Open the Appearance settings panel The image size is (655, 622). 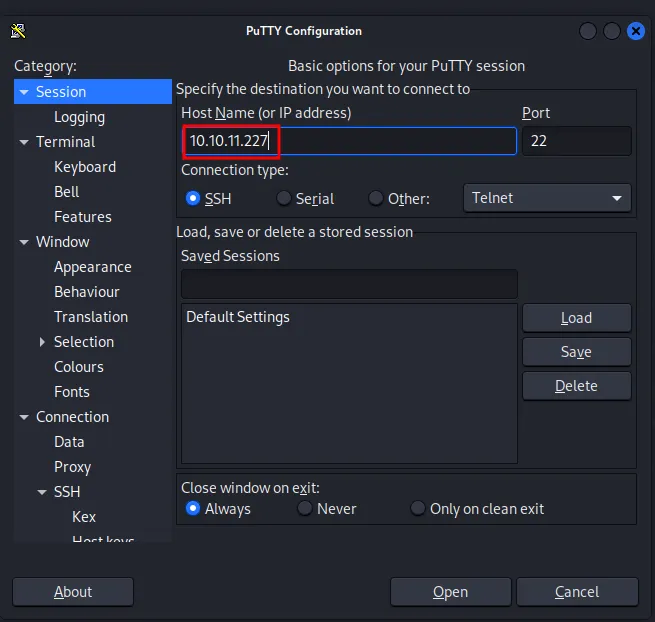pos(93,267)
